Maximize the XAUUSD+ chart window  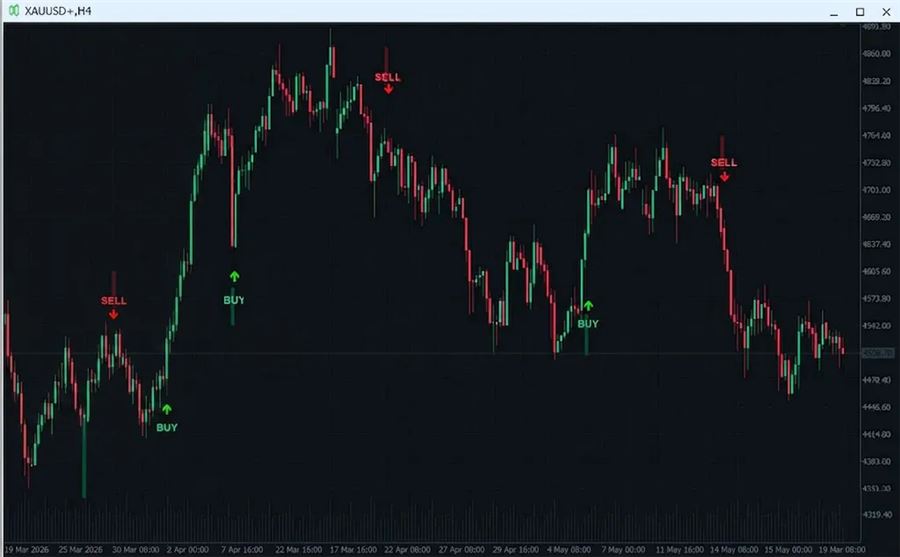point(860,12)
